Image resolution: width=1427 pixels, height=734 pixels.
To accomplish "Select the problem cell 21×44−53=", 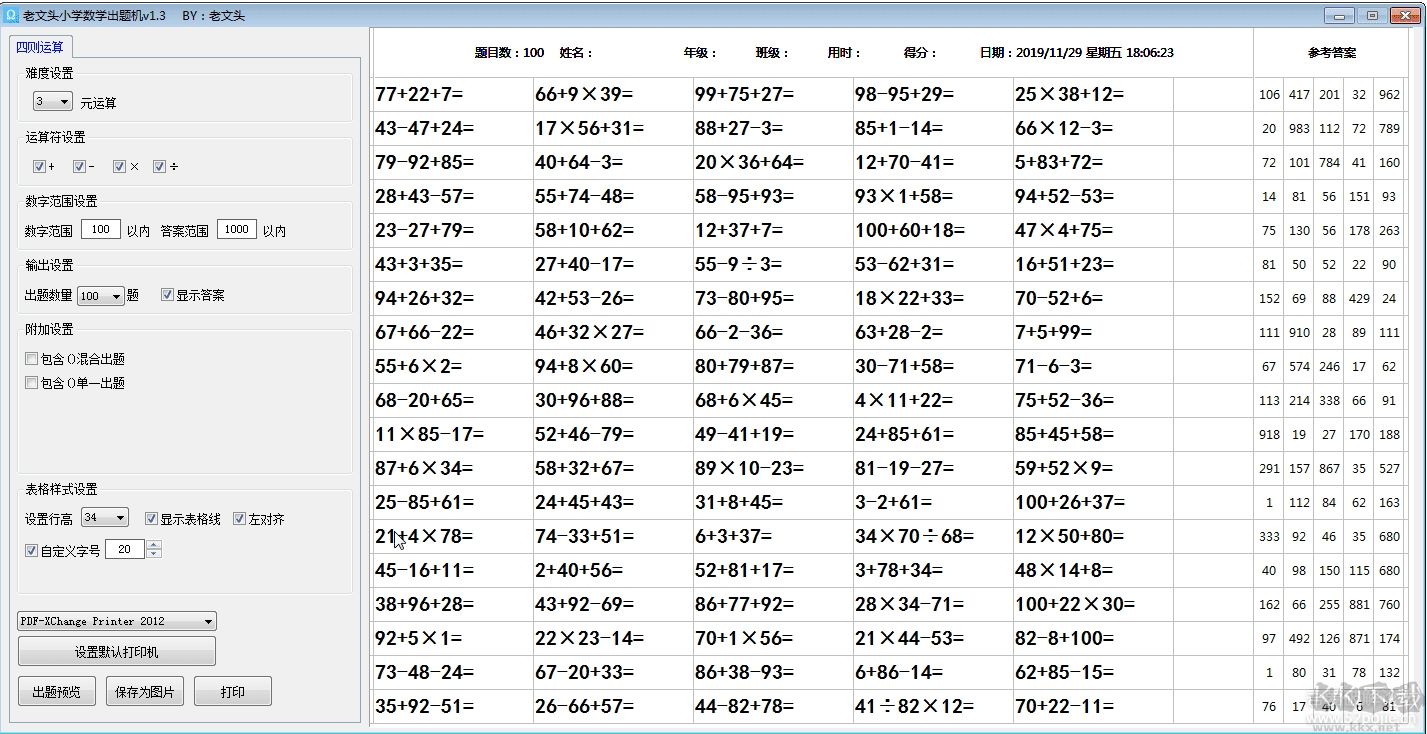I will tap(933, 639).
